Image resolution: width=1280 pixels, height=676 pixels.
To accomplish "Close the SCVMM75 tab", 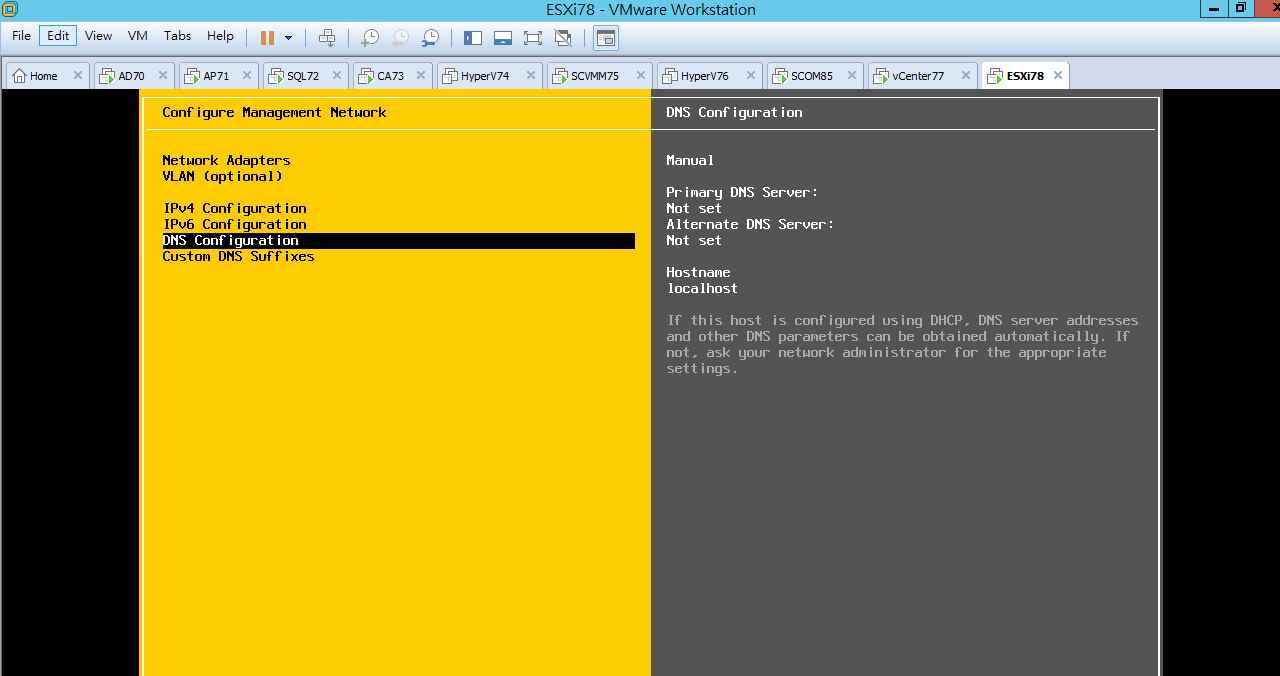I will (x=642, y=76).
